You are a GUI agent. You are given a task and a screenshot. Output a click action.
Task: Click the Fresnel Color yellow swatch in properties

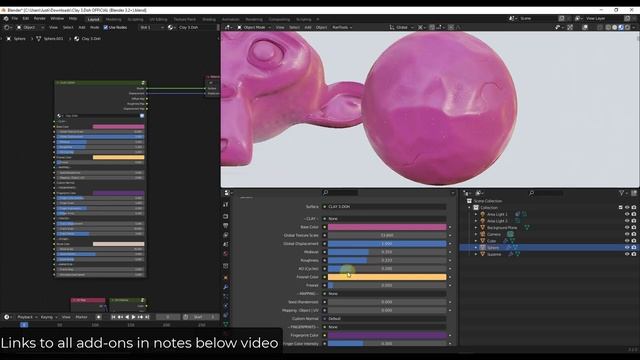pos(387,277)
